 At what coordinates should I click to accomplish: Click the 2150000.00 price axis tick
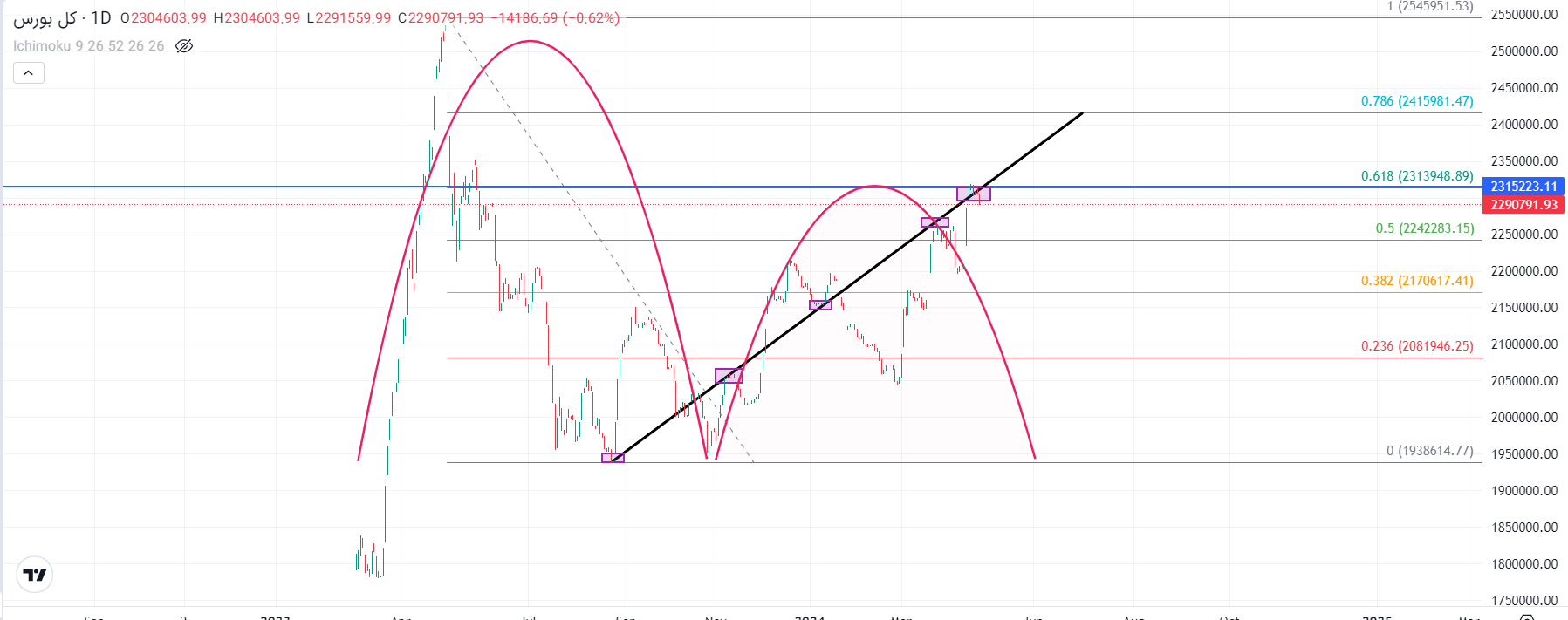click(x=1524, y=308)
